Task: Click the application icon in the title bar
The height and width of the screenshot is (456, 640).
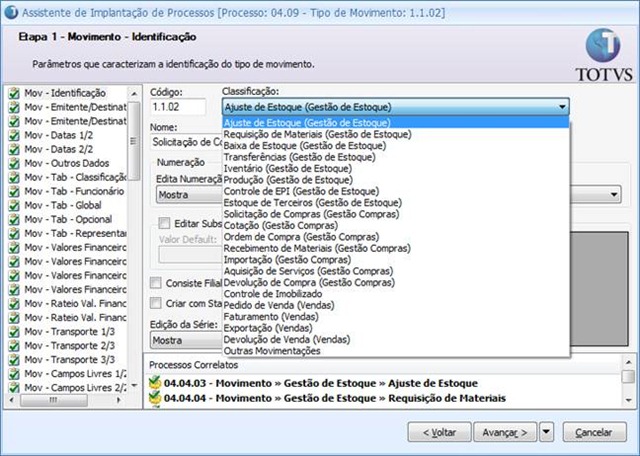Action: point(11,12)
